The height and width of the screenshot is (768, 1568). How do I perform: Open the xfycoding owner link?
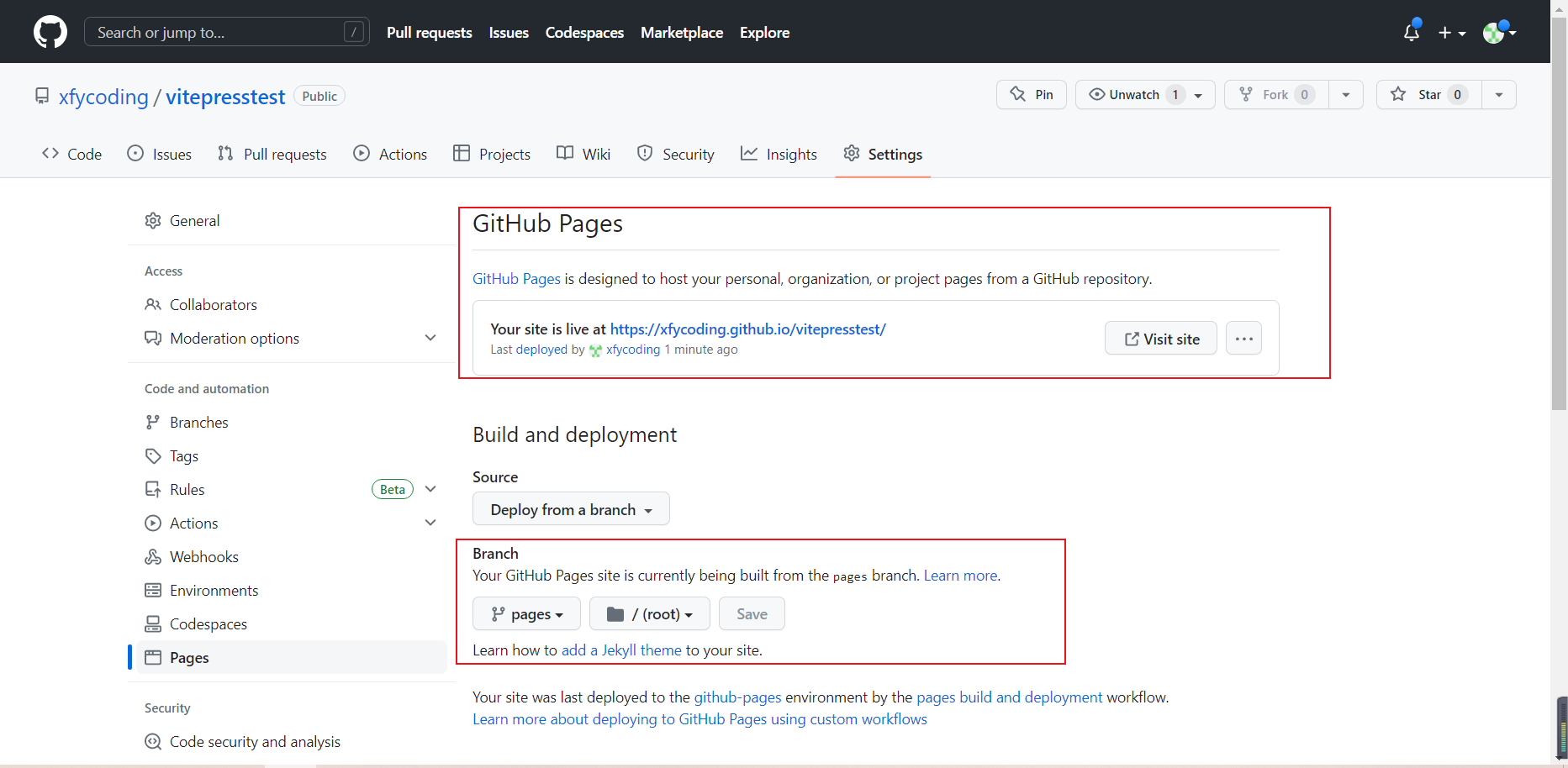[103, 97]
